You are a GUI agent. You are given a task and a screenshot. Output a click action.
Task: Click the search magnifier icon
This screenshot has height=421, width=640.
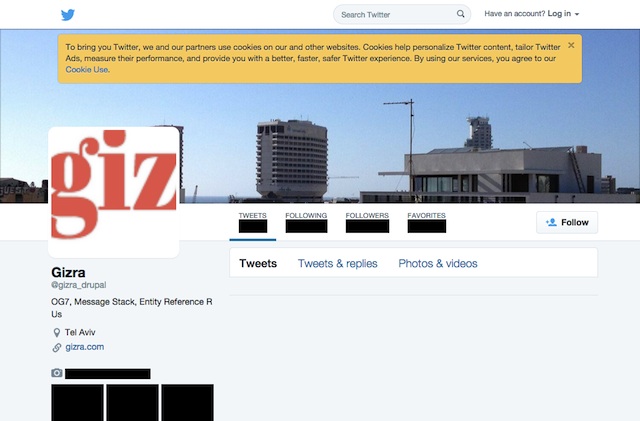pos(460,14)
